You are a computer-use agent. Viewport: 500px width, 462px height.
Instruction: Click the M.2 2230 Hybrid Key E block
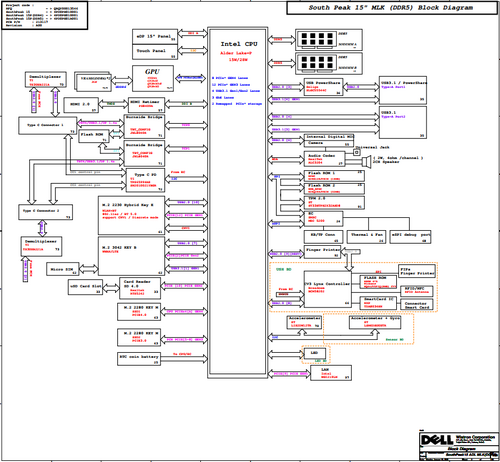click(131, 215)
